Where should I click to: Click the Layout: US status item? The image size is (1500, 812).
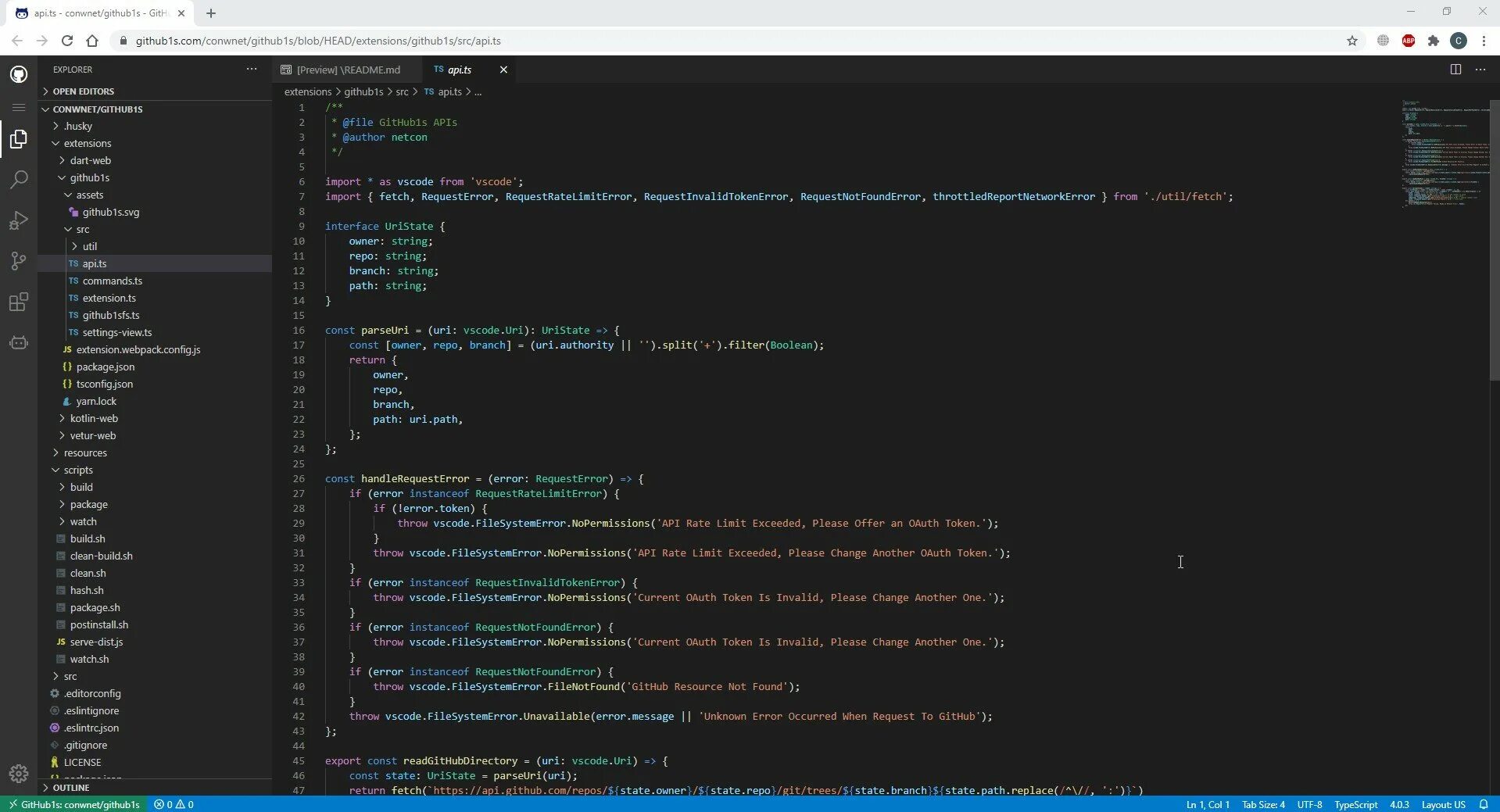pyautogui.click(x=1444, y=804)
